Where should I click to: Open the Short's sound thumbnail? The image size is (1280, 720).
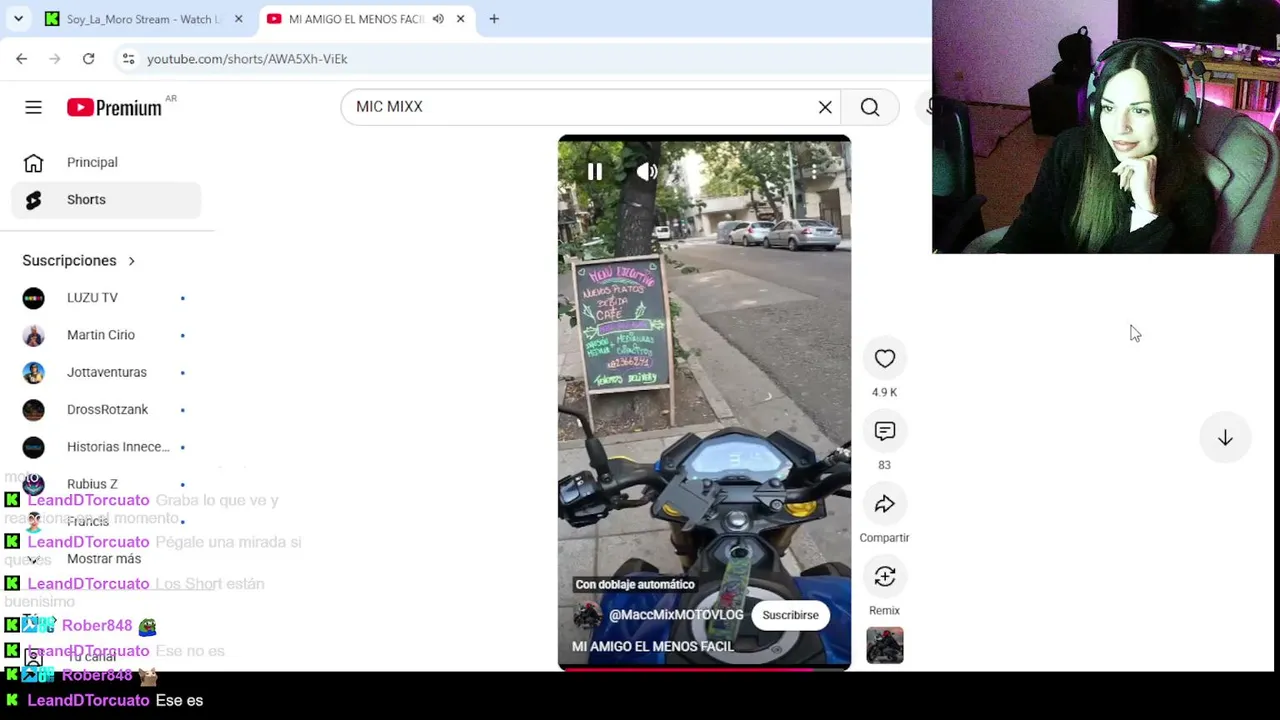click(885, 645)
